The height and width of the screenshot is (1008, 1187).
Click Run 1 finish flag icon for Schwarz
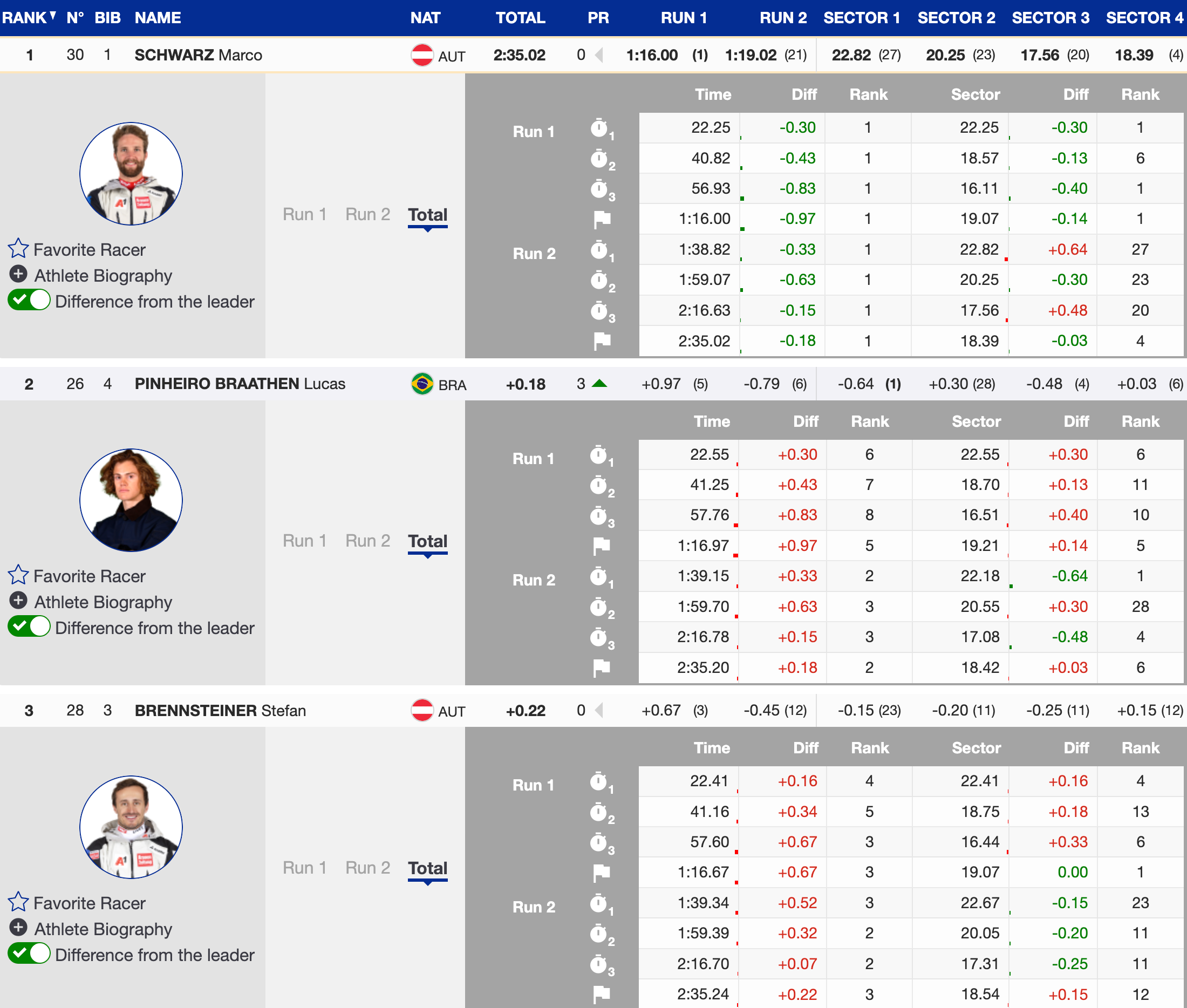click(602, 219)
